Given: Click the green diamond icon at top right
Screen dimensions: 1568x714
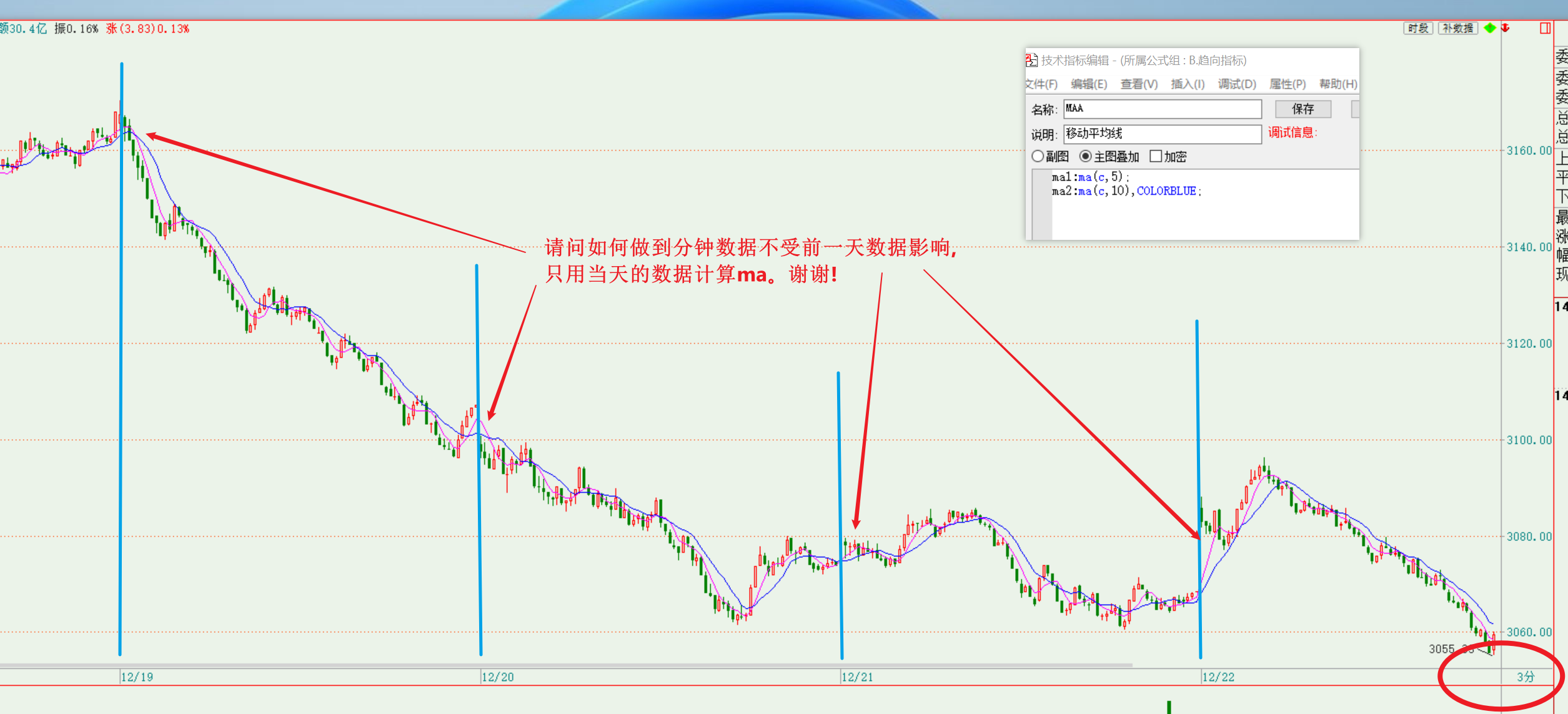Looking at the screenshot, I should 1490,28.
